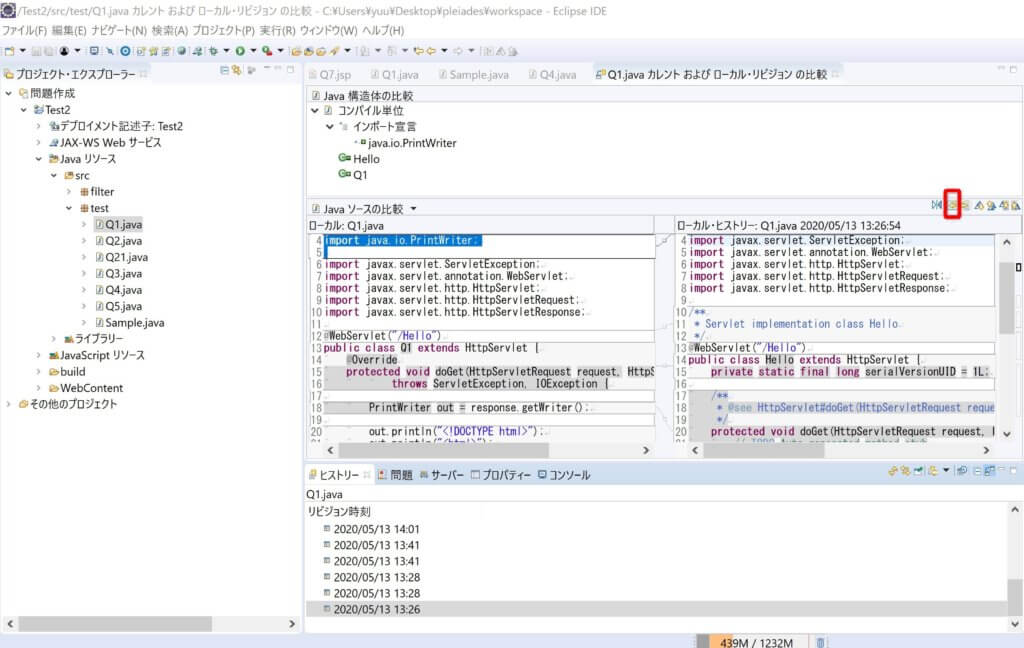The height and width of the screenshot is (648, 1024).
Task: Click the Save icon in main toolbar
Action: [x=36, y=51]
